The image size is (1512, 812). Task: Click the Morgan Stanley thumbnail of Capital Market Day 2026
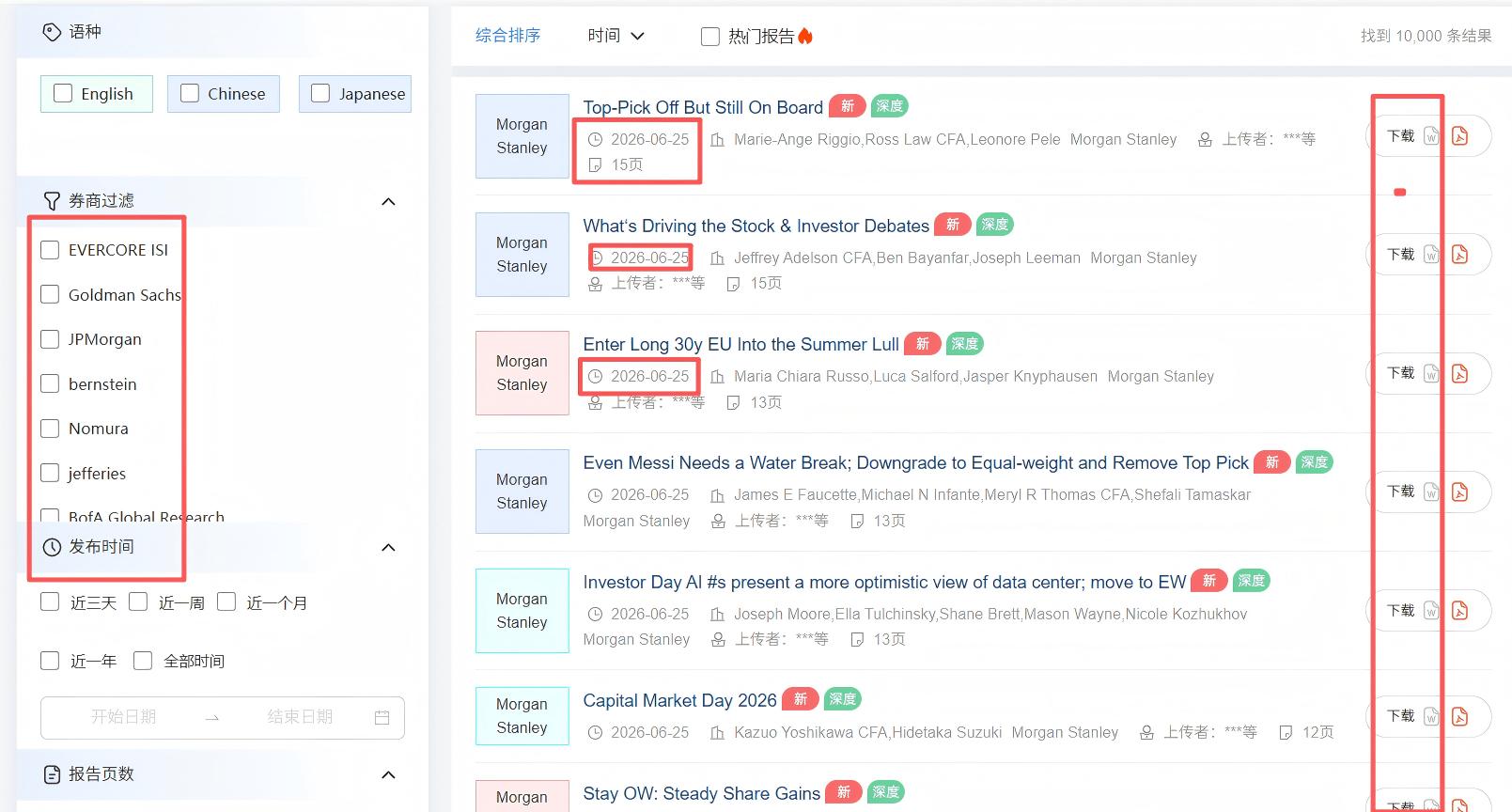tap(522, 716)
